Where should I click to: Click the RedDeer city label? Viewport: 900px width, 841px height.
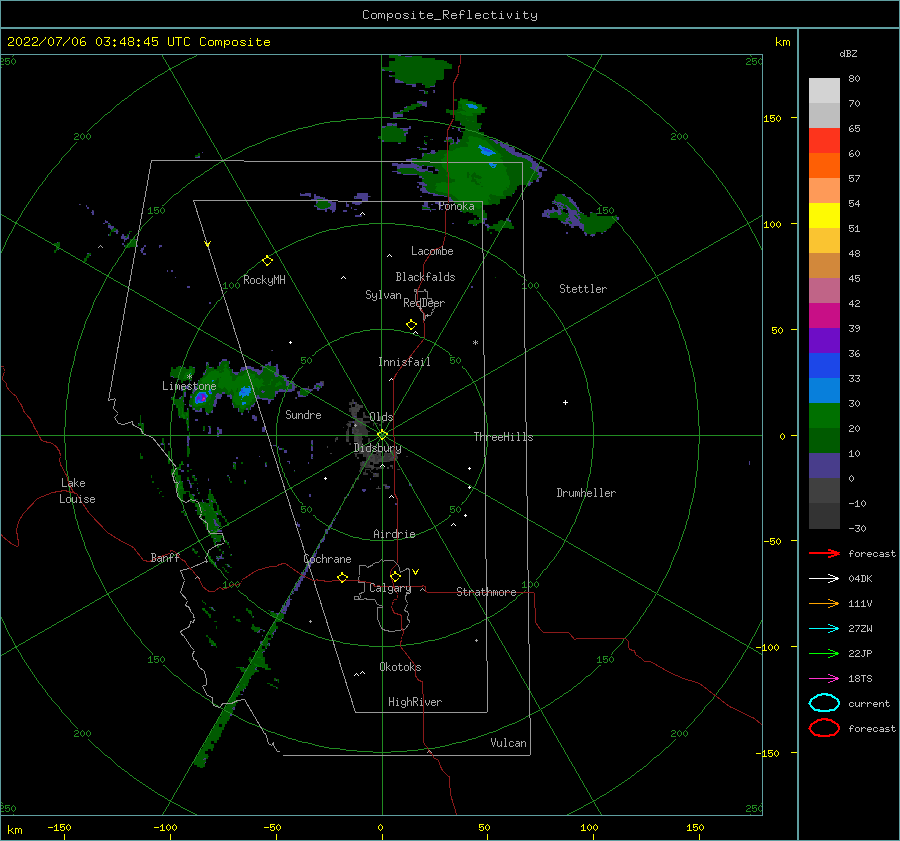[424, 303]
